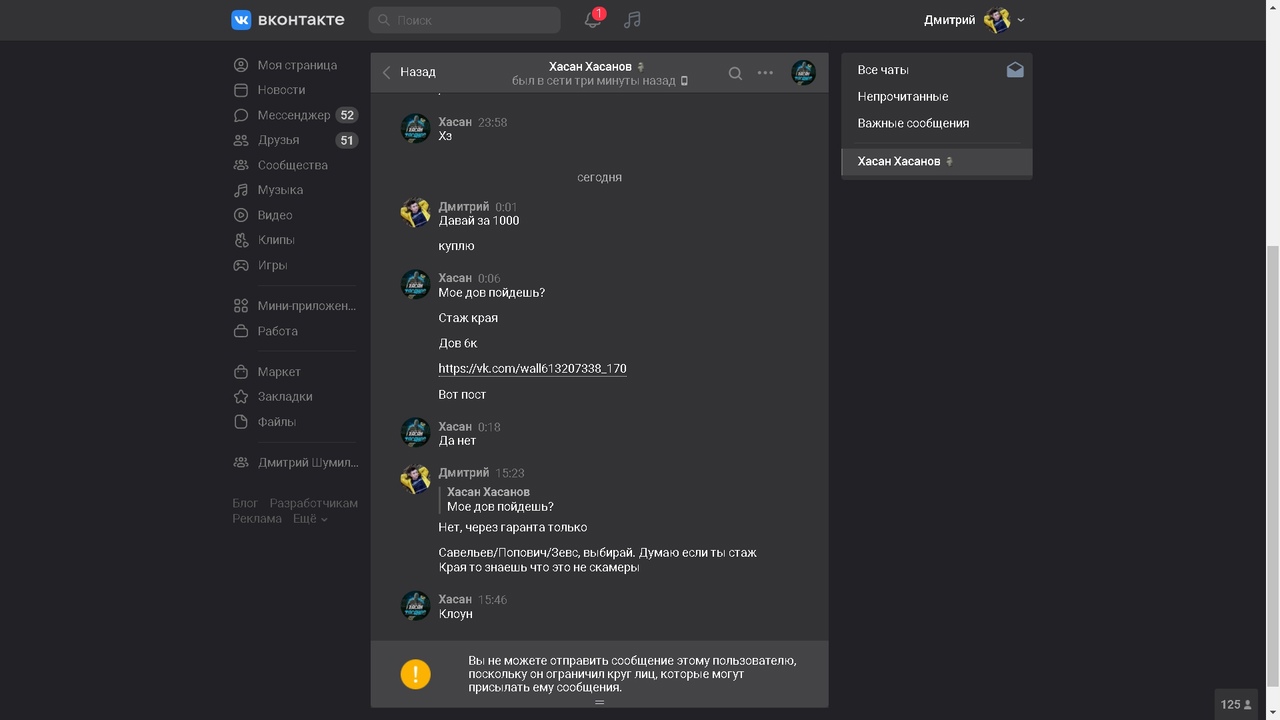This screenshot has height=720, width=1280.
Task: Search within the conversation using magnifier icon
Action: (735, 73)
